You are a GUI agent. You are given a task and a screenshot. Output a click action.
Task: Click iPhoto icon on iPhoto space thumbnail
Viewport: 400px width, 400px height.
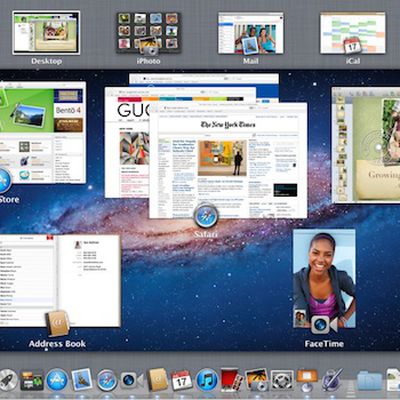pos(149,45)
